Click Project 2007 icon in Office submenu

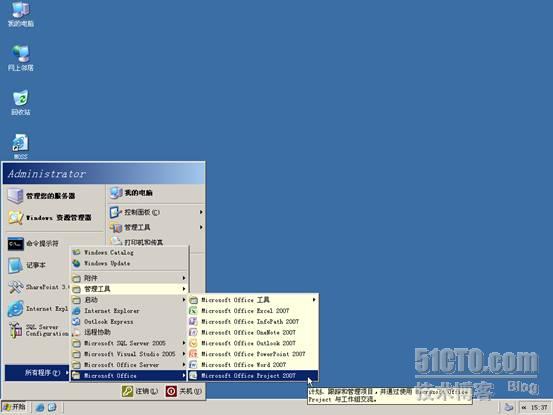pyautogui.click(x=193, y=376)
